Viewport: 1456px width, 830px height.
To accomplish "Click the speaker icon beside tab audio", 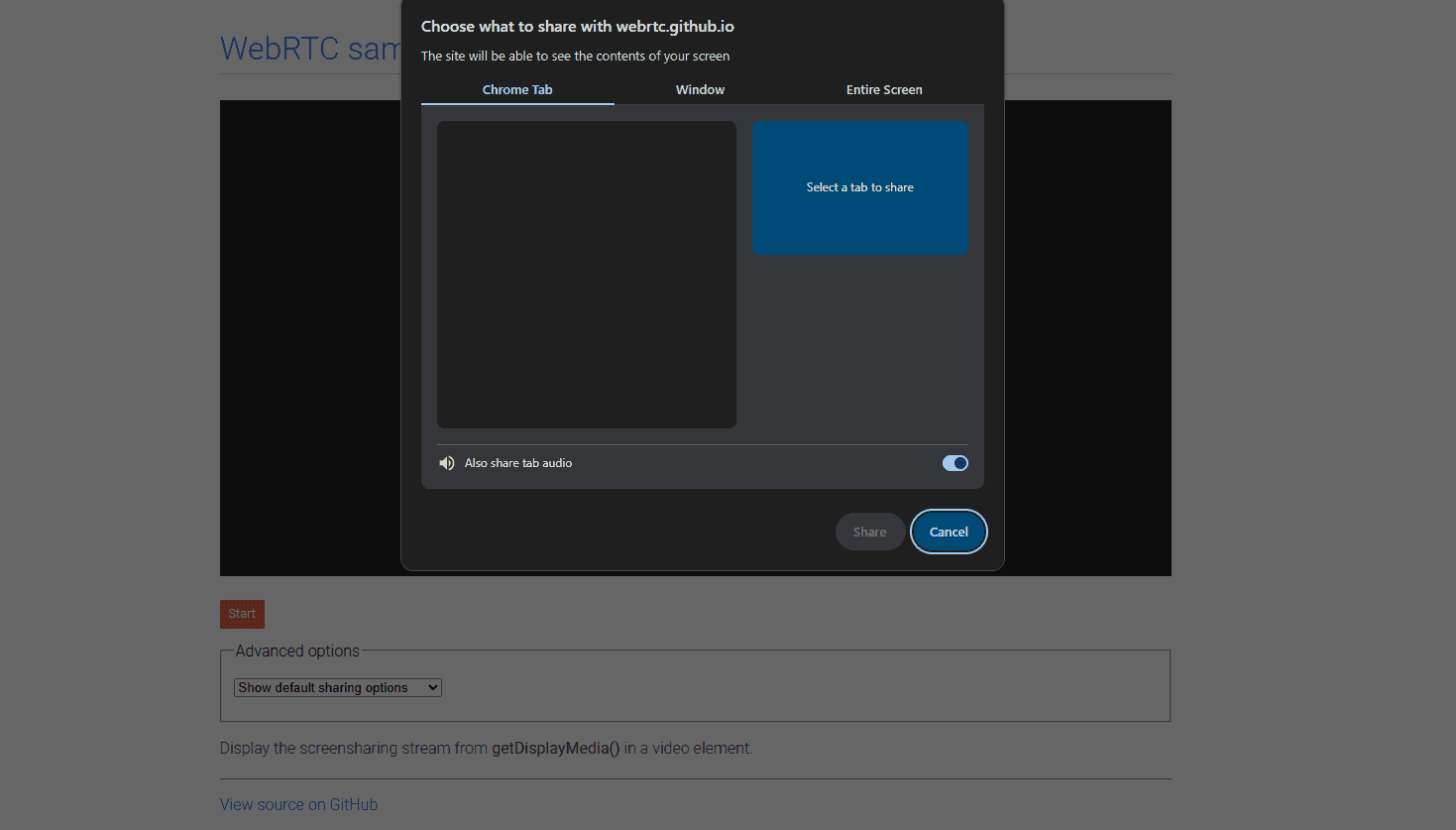I will [x=447, y=463].
